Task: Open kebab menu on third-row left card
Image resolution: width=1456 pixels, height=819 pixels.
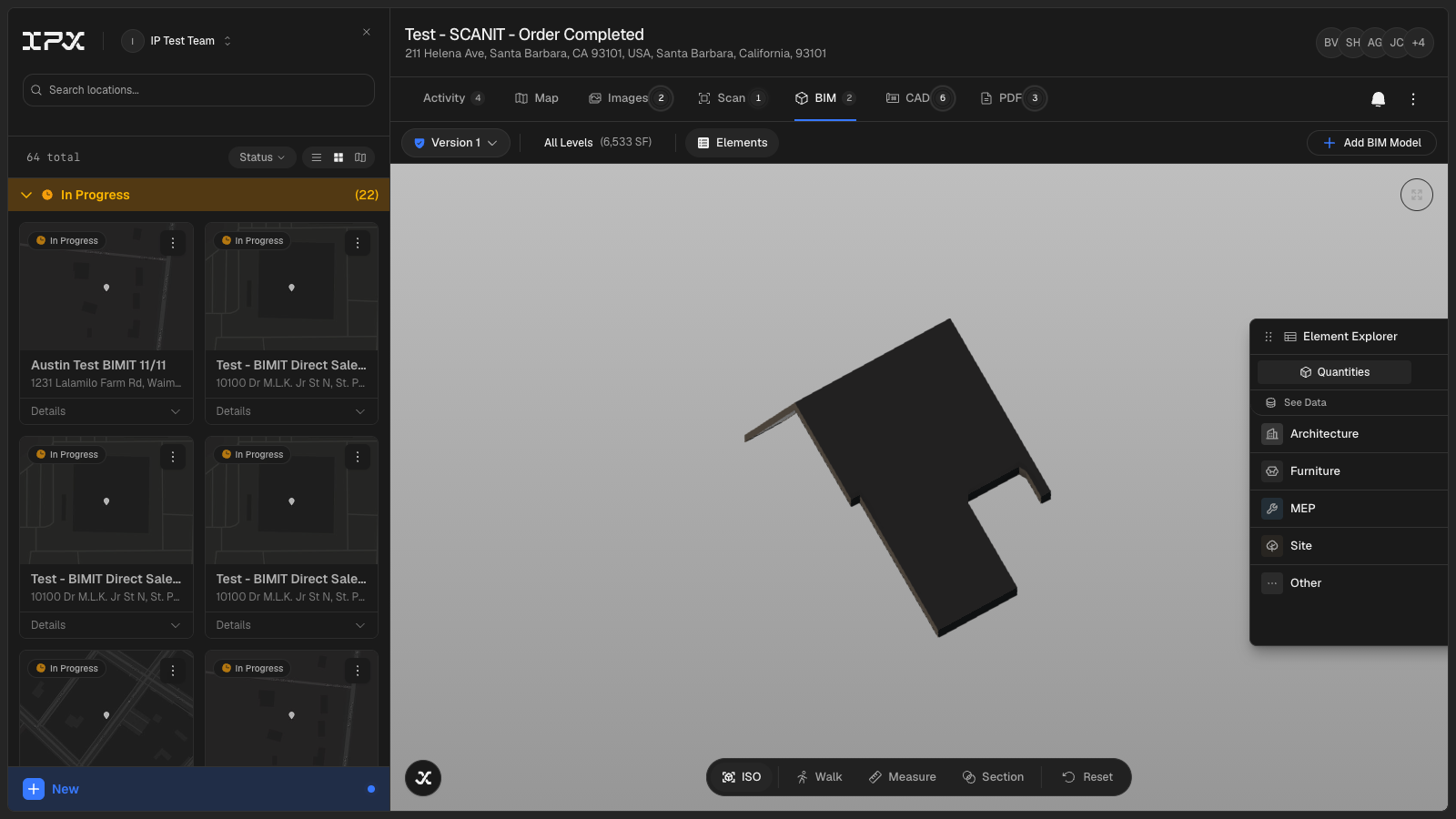Action: pyautogui.click(x=173, y=671)
